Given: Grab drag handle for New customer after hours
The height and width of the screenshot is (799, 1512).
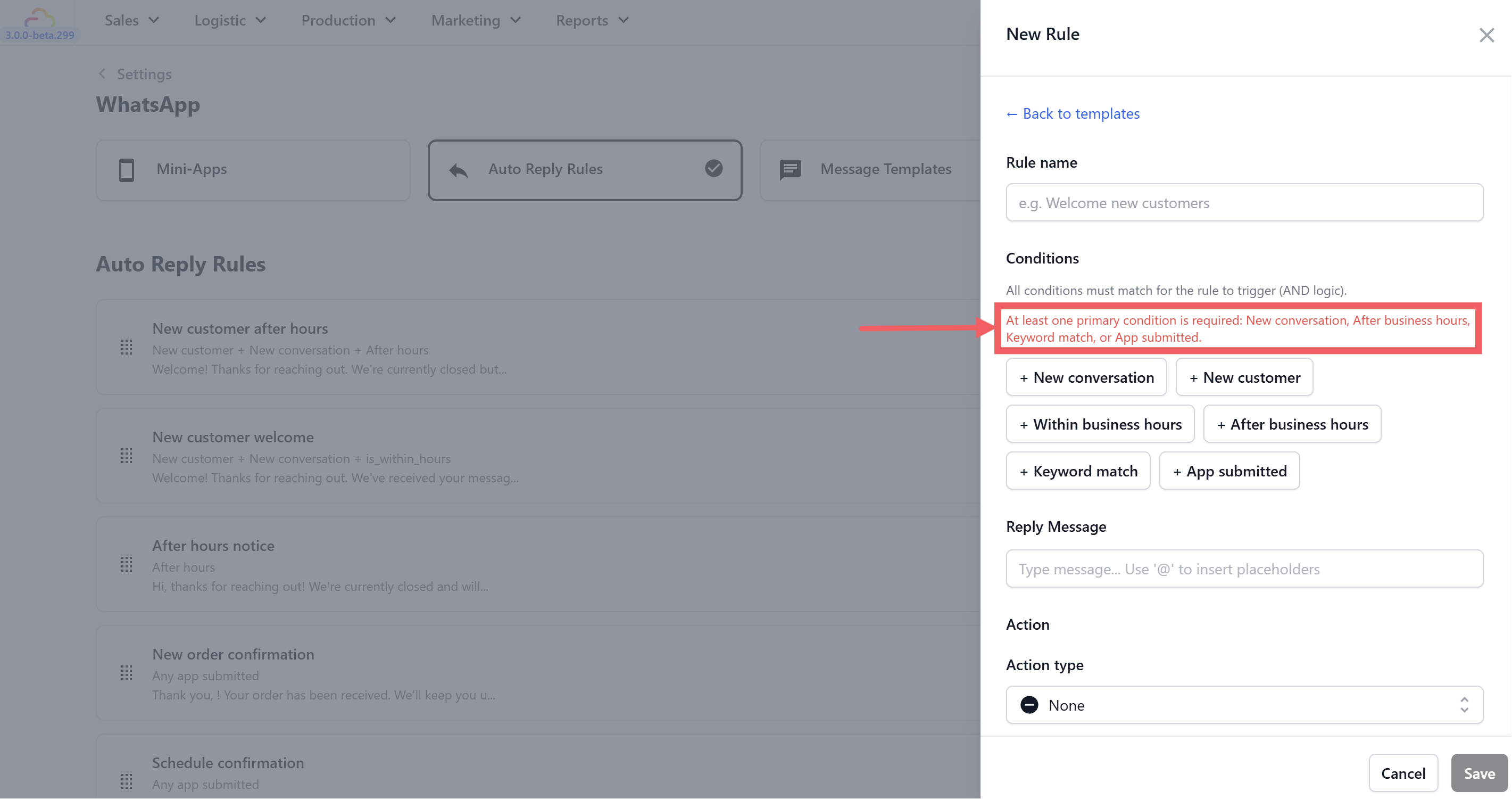Looking at the screenshot, I should tap(126, 348).
